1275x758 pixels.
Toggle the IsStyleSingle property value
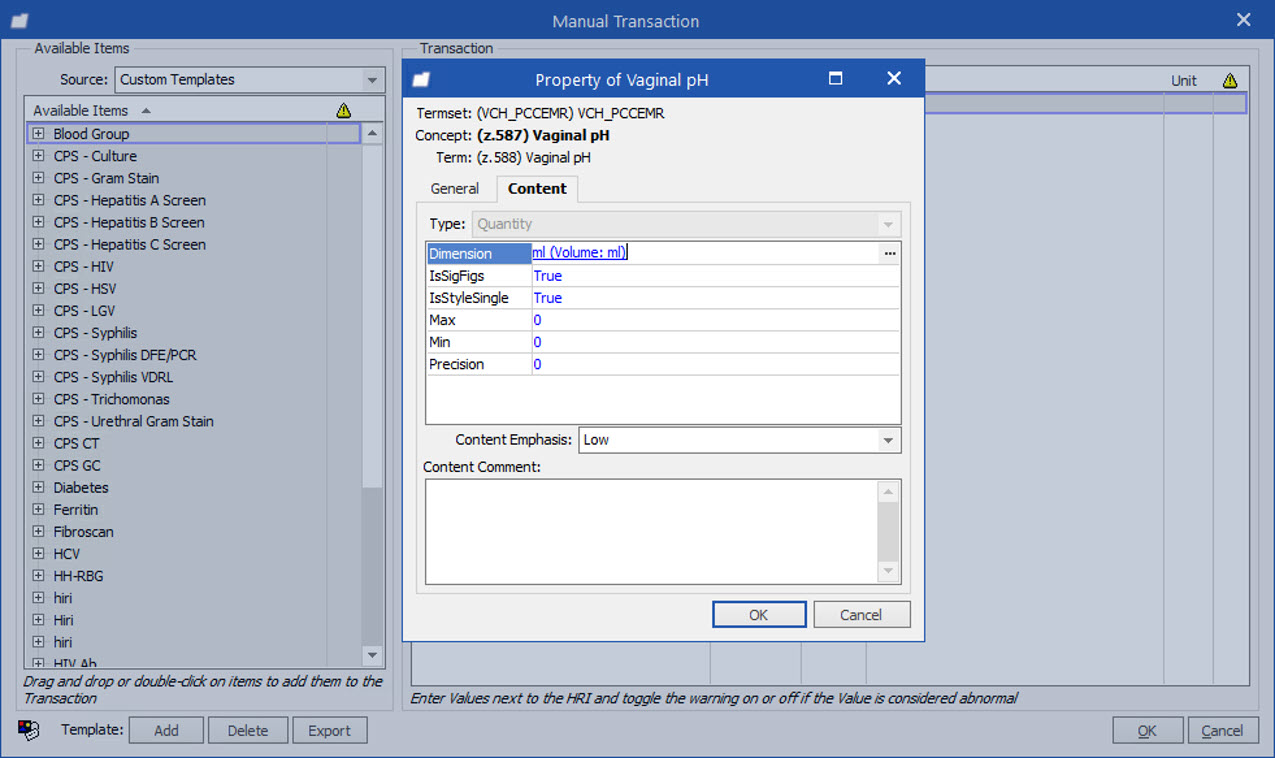(547, 297)
